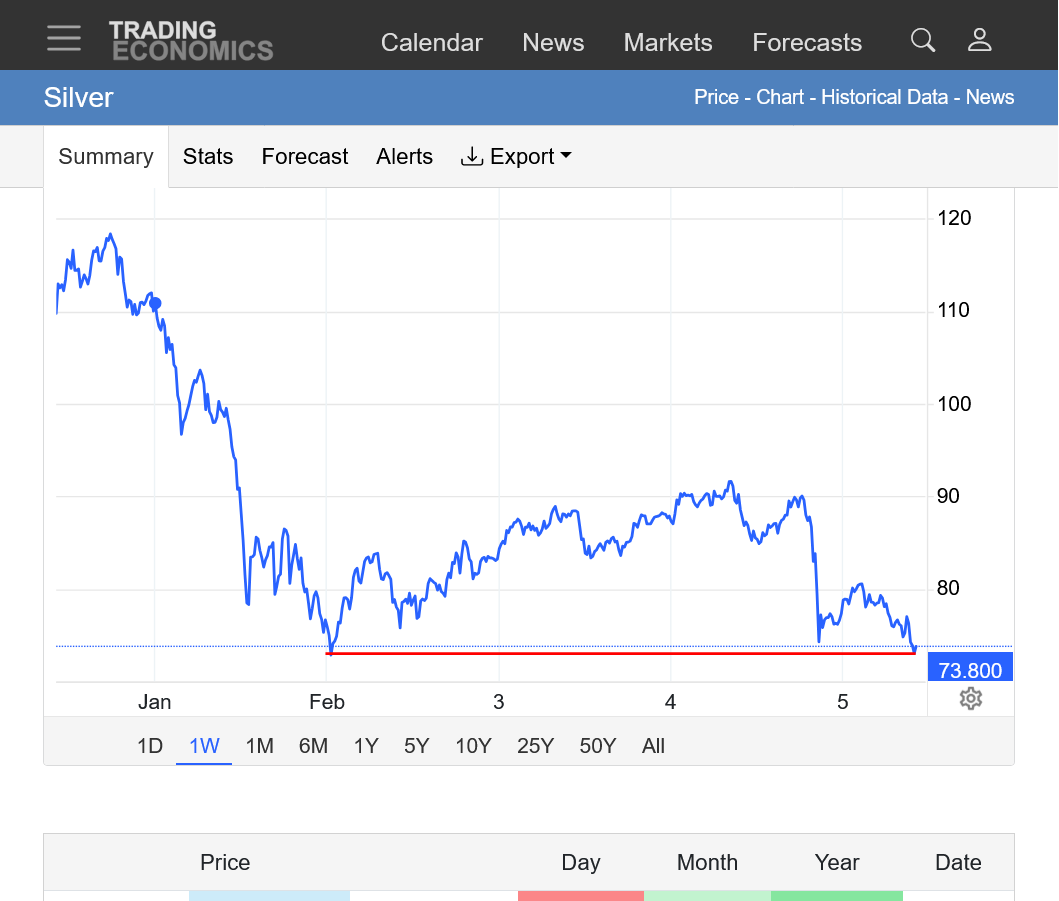Expand the Export dropdown

516,157
